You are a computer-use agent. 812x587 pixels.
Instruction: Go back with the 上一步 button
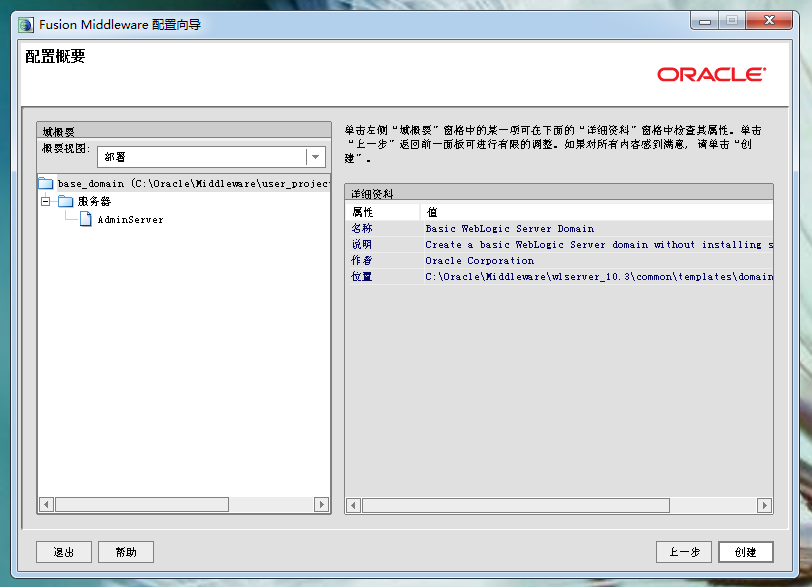[684, 552]
